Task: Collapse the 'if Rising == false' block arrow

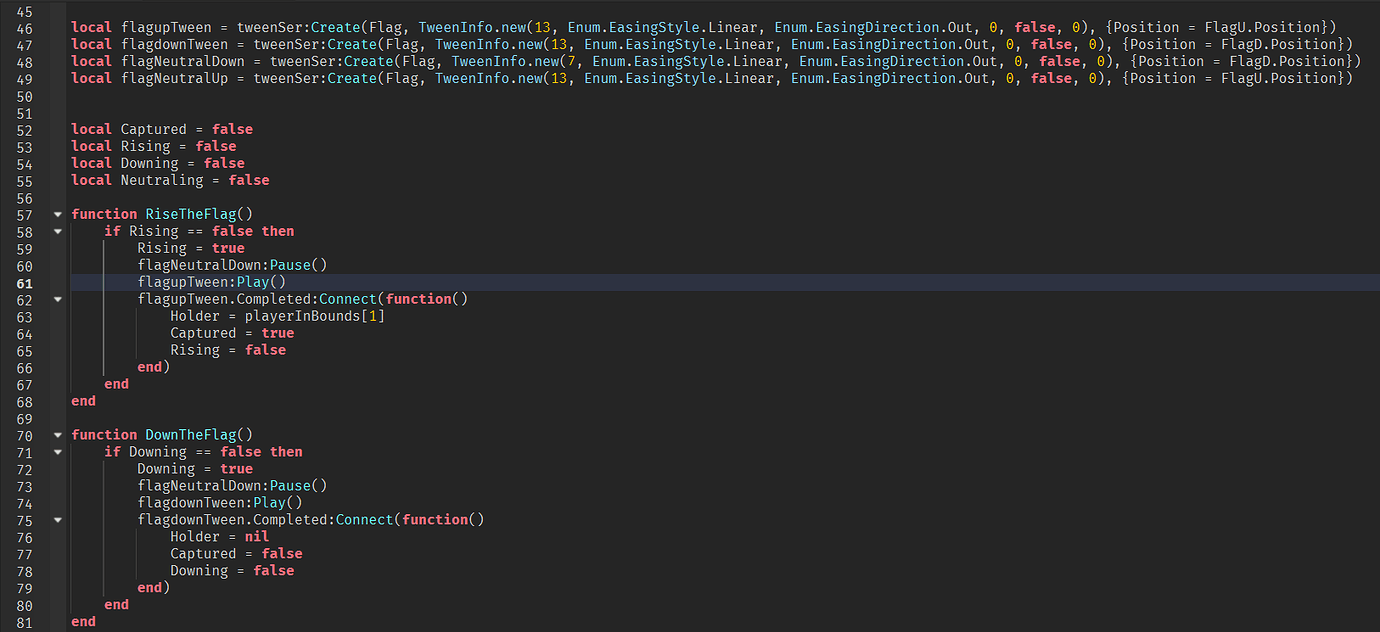Action: click(57, 231)
